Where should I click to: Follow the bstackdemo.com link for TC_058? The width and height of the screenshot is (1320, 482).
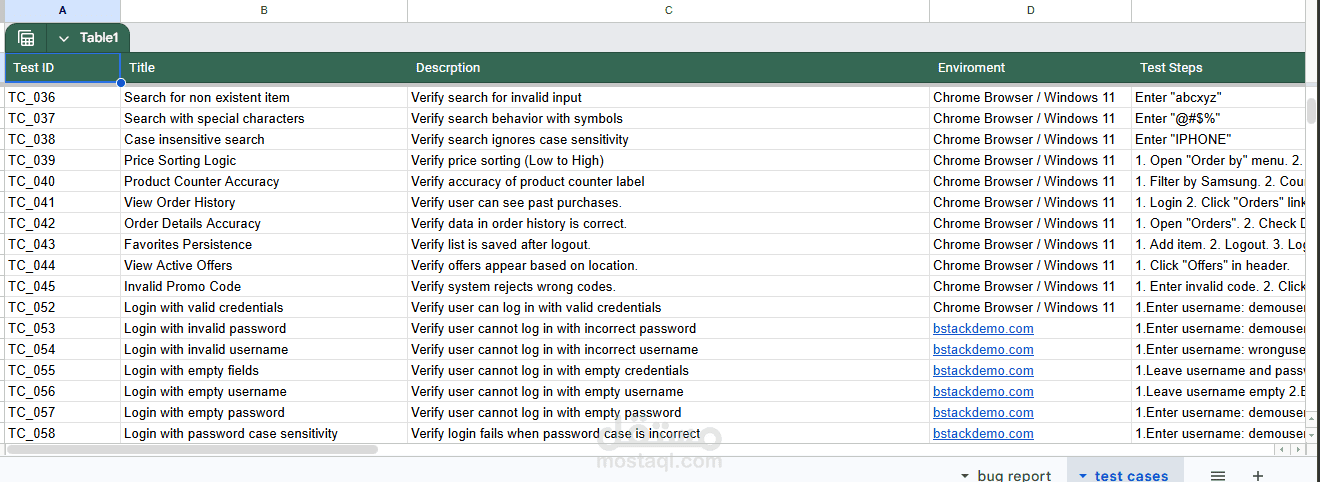983,434
